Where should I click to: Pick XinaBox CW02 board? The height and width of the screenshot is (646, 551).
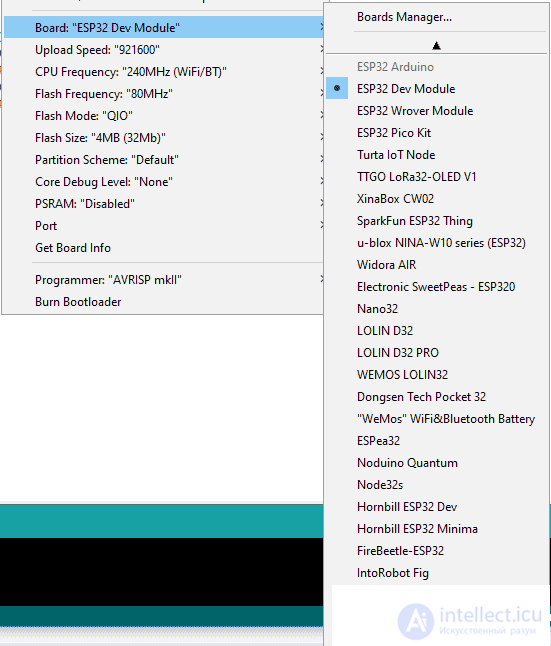(x=437, y=199)
